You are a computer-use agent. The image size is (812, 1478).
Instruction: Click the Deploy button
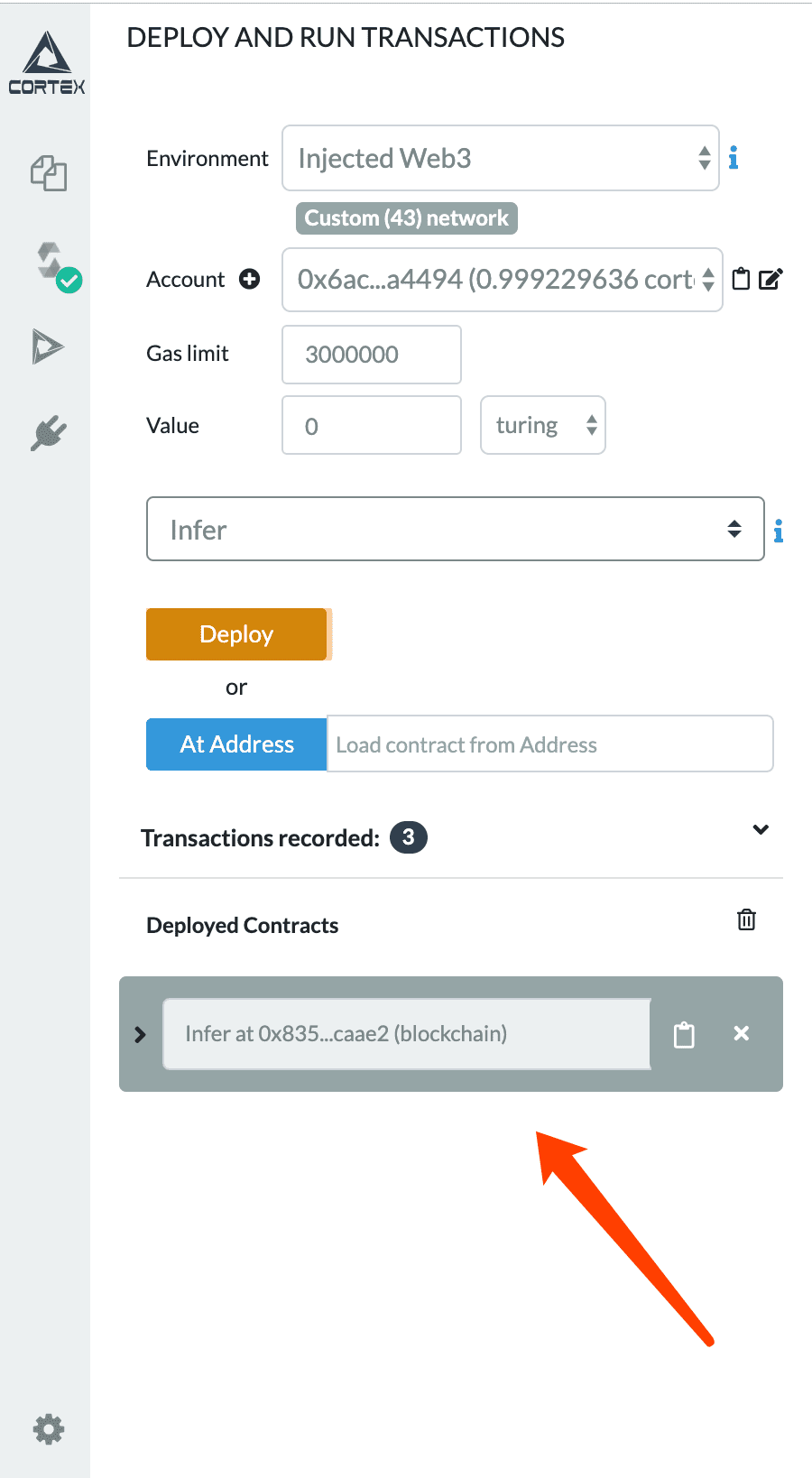pyautogui.click(x=236, y=634)
